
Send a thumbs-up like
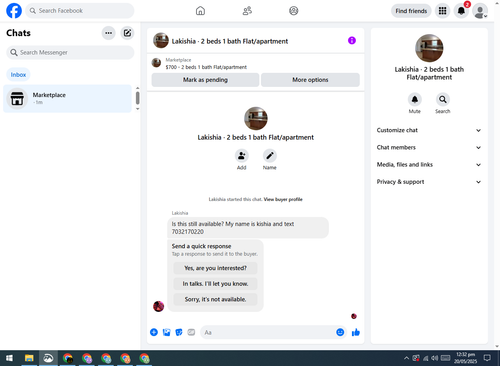[356, 332]
